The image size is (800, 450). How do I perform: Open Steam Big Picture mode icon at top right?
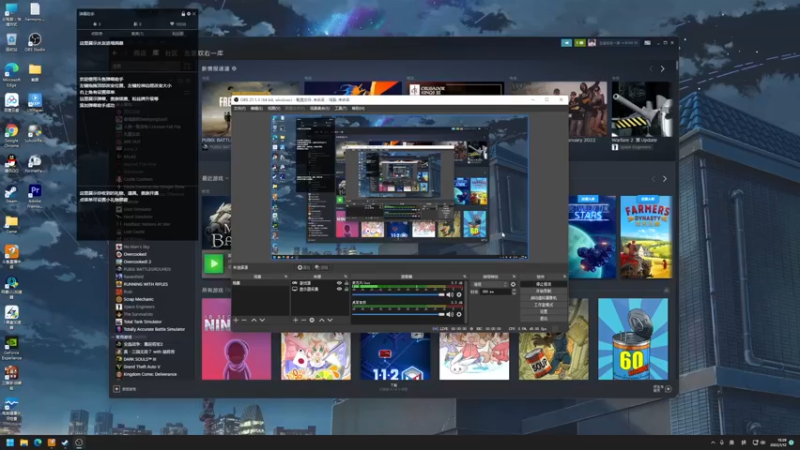[x=647, y=43]
